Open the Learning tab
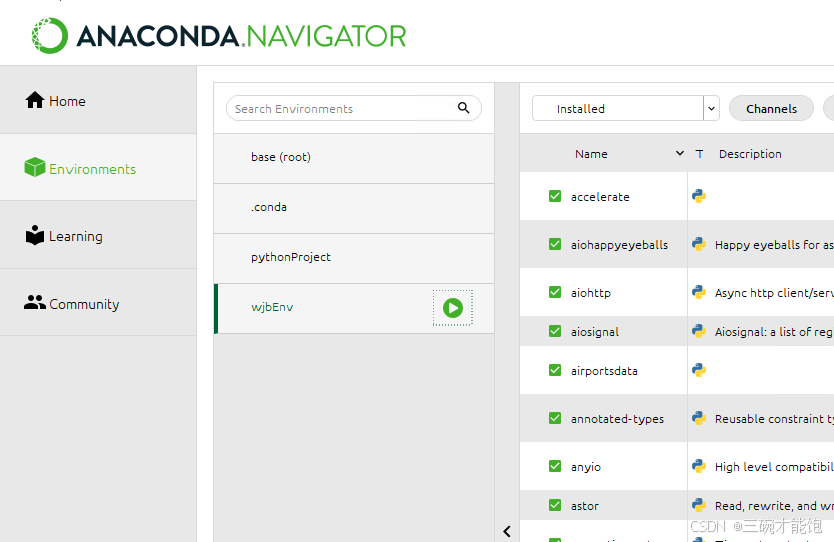834x542 pixels. (x=98, y=235)
